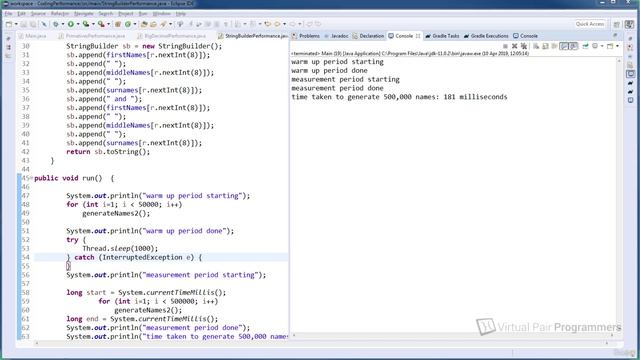Image resolution: width=640 pixels, height=360 pixels.
Task: Switch to the Gradle Executions tab
Action: point(486,36)
